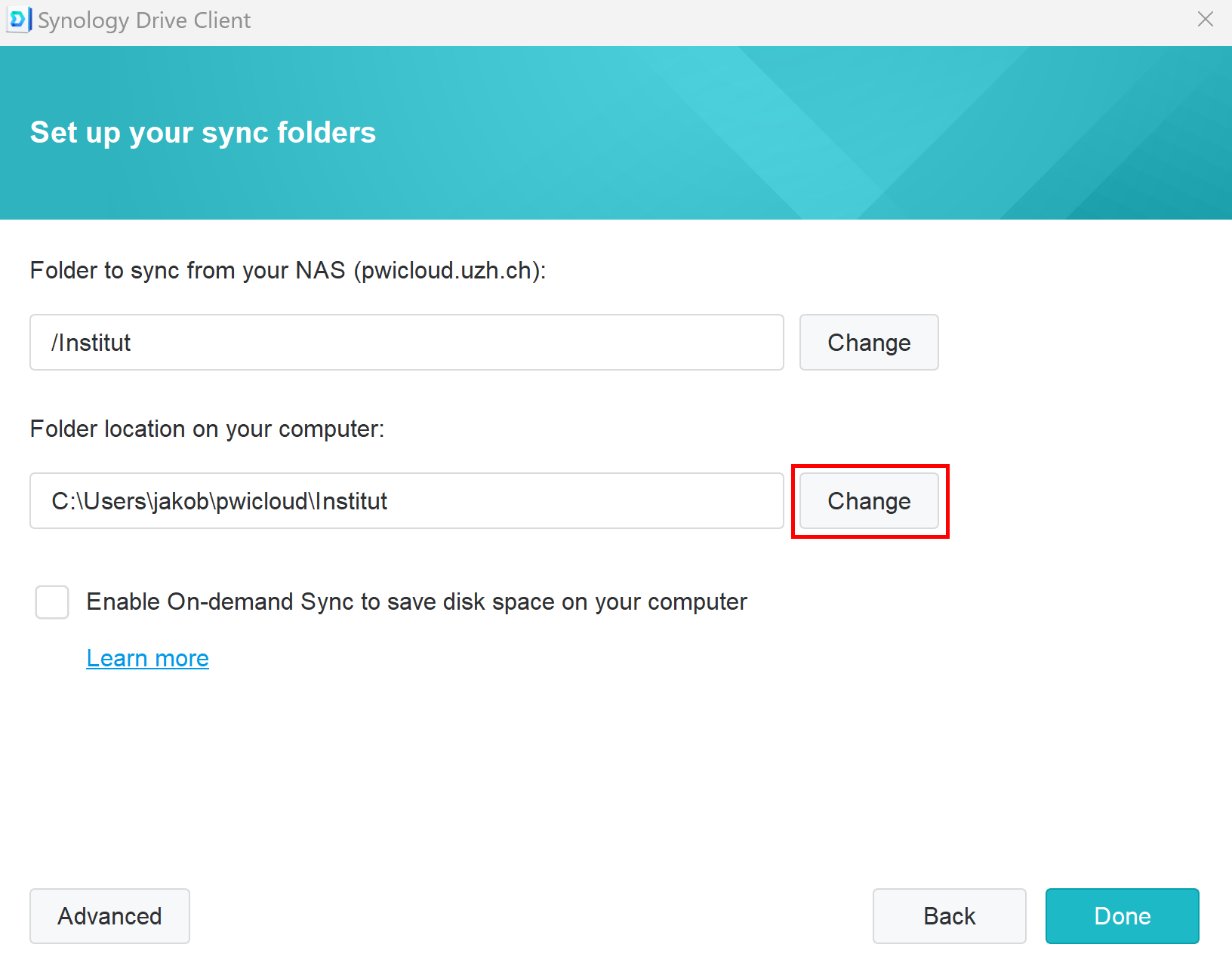Click the Folder to sync from your NAS label
Image resolution: width=1232 pixels, height=975 pixels.
[288, 270]
